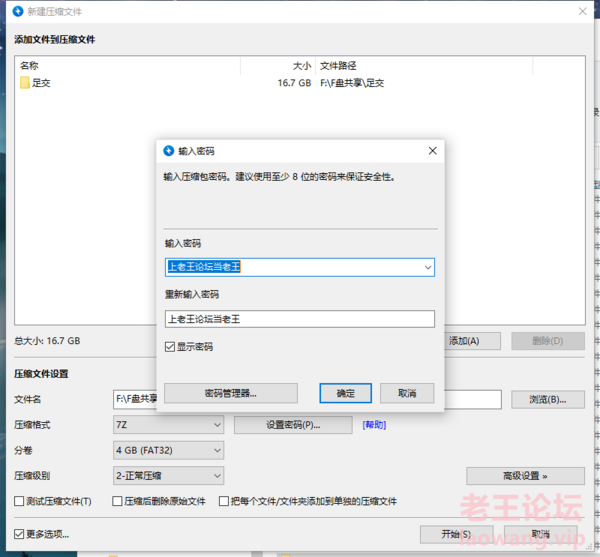The height and width of the screenshot is (557, 600).
Task: Check 把每个文件/文件夹添加到单独的压缩文件 option
Action: 223,501
